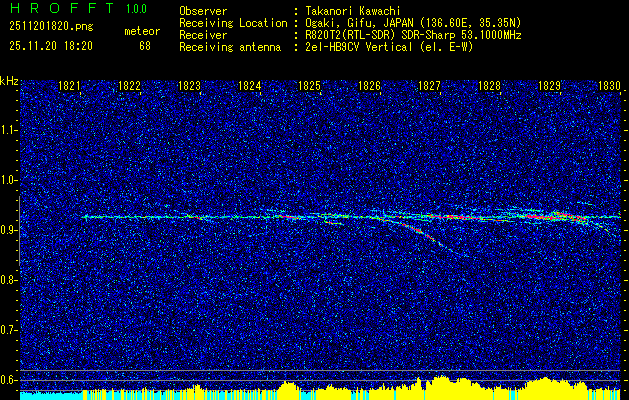Click the red echo near 1829
The height and width of the screenshot is (400, 629).
point(554,217)
